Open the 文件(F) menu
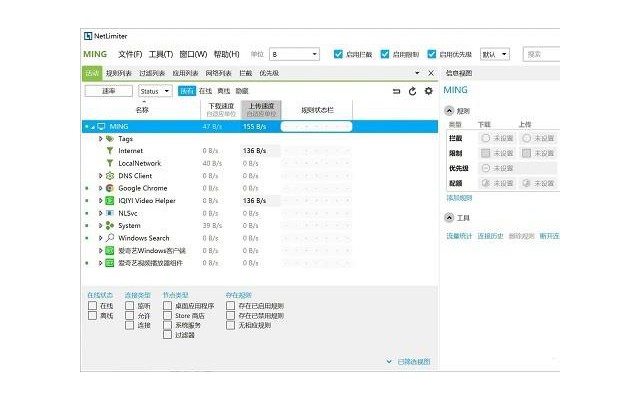The width and height of the screenshot is (640, 400). [130, 54]
